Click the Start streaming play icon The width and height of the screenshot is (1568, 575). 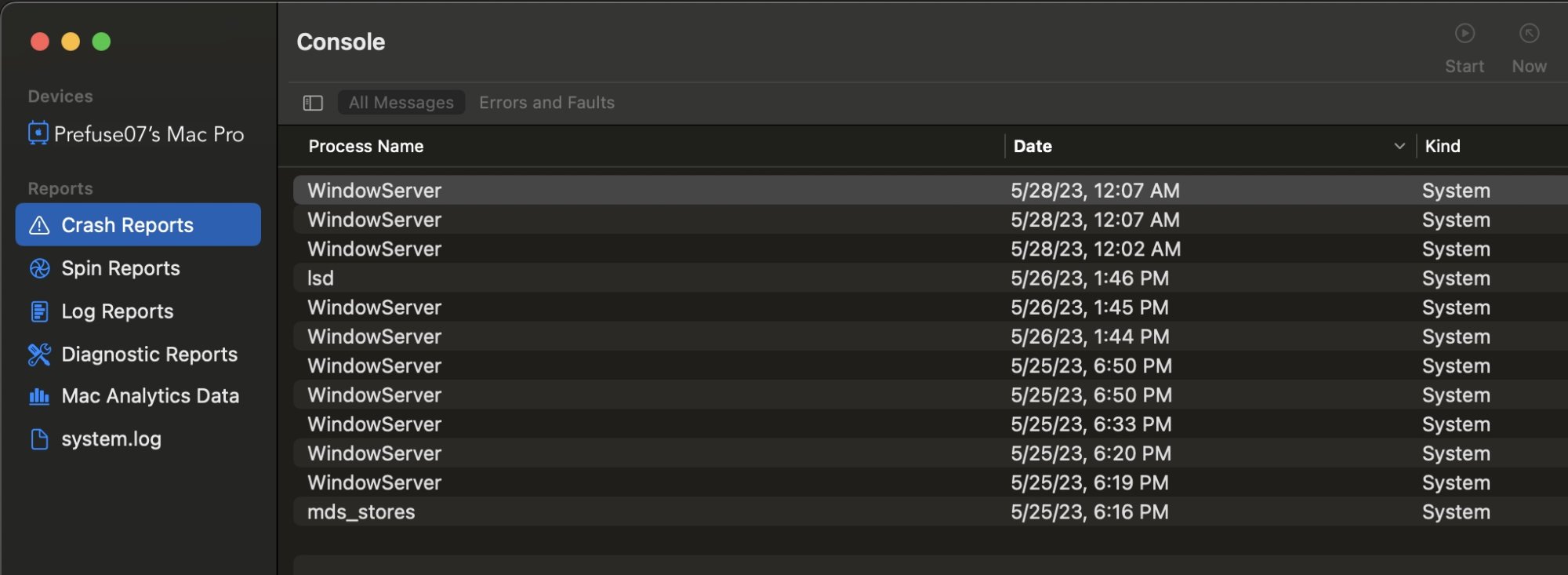coord(1465,34)
